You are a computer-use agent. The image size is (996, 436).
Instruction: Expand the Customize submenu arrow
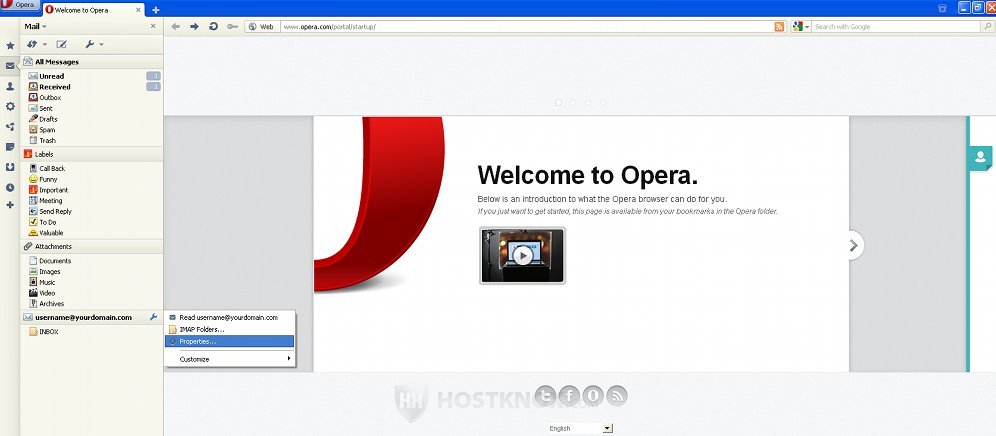289,359
